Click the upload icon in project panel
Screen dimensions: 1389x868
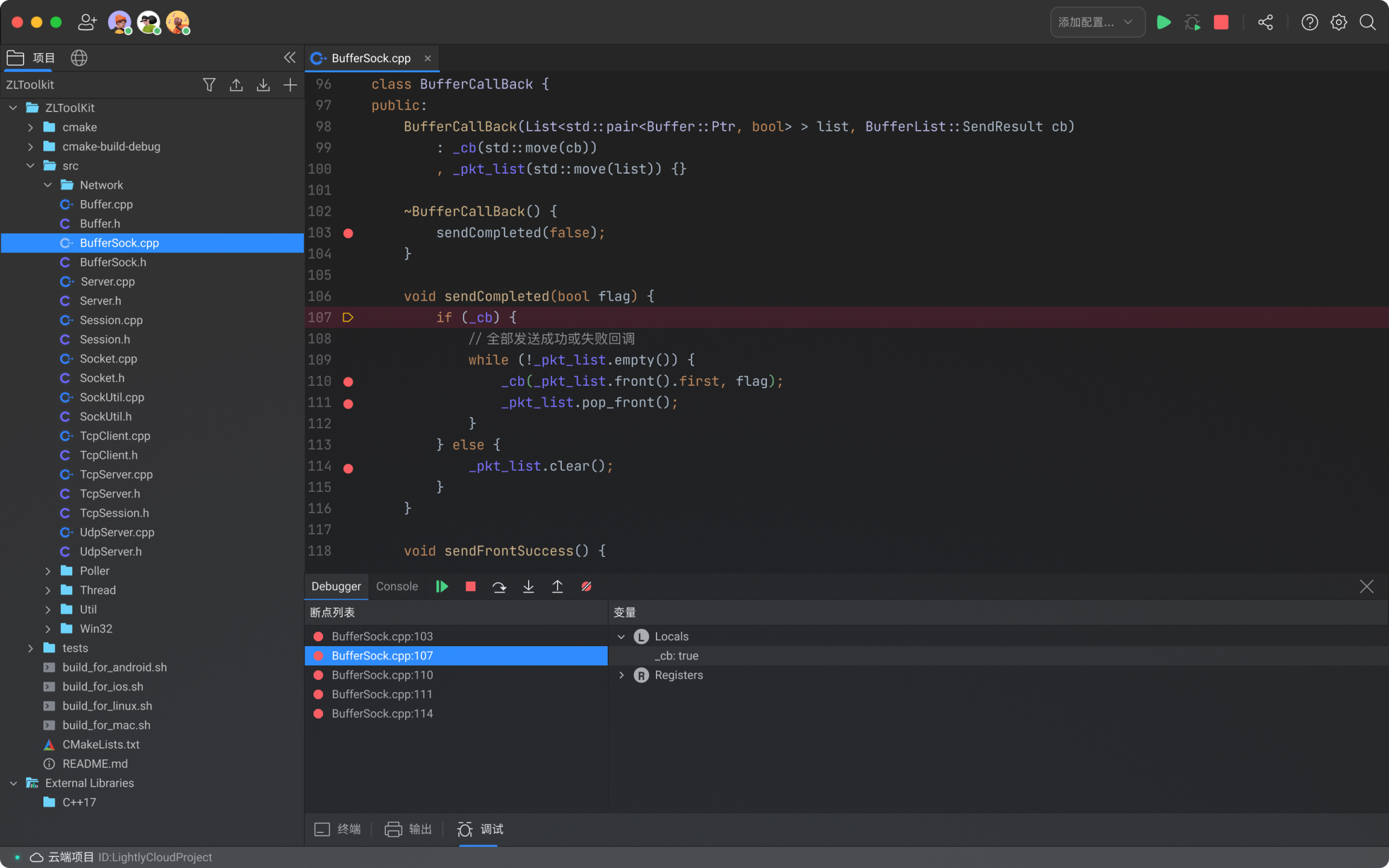236,84
